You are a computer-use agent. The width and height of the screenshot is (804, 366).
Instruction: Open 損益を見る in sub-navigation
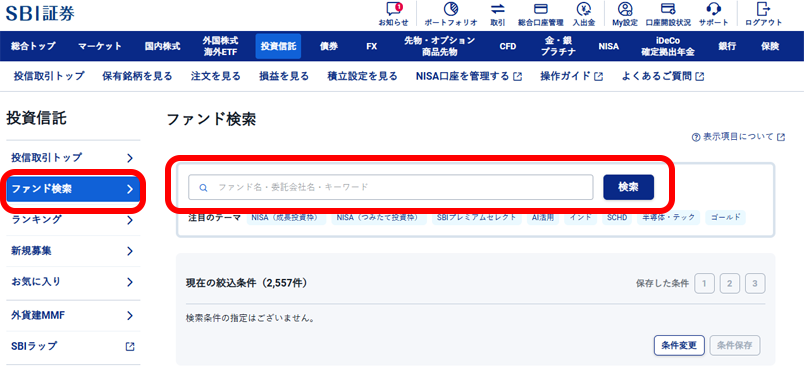point(284,76)
